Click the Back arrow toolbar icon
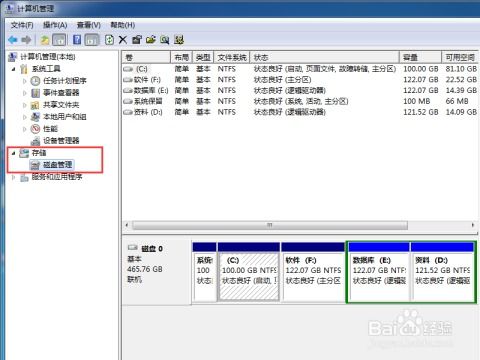480x360 pixels. [x=13, y=40]
